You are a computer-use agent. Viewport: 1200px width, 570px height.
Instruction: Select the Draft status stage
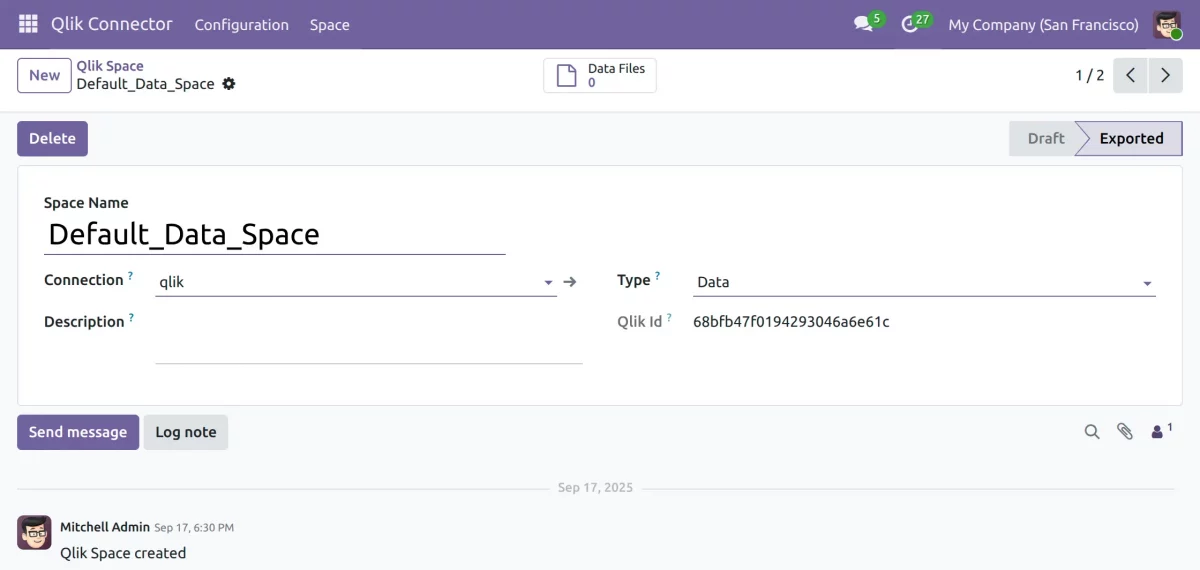[1045, 139]
